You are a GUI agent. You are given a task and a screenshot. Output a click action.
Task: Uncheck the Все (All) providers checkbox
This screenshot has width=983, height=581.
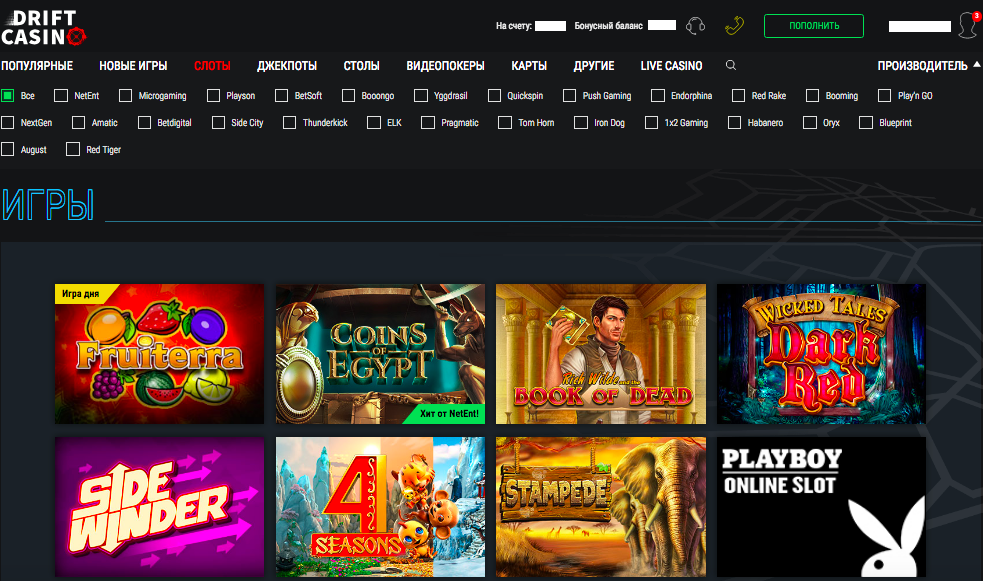coord(8,96)
